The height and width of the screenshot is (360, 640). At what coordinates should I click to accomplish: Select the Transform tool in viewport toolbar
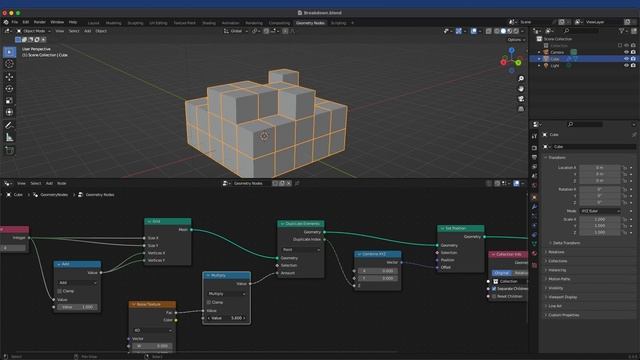[9, 112]
